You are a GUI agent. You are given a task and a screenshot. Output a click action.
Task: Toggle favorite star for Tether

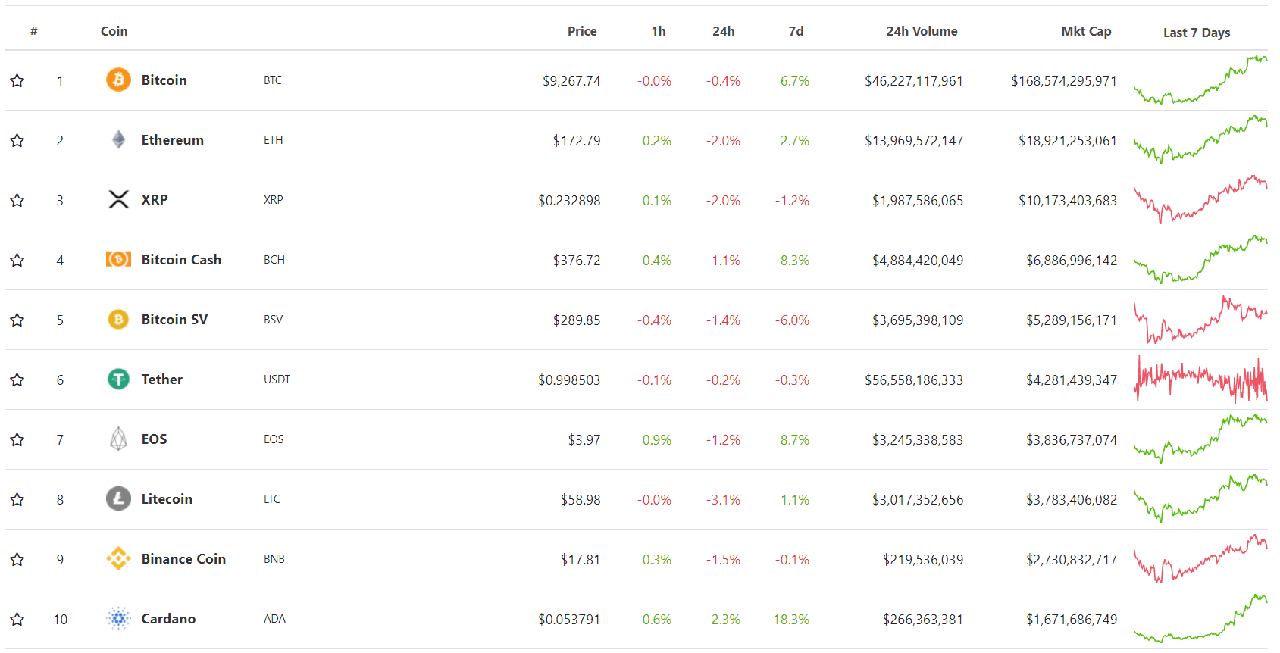pos(17,380)
